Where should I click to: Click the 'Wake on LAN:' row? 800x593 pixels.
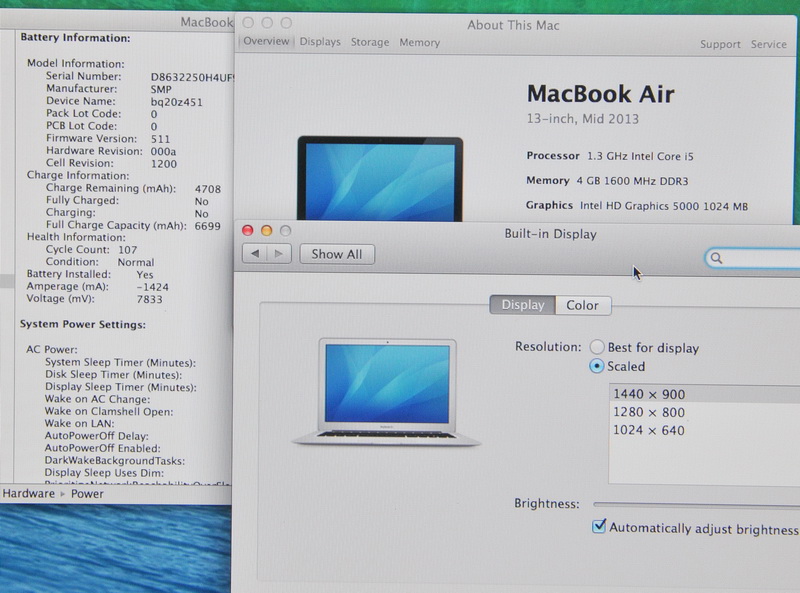(80, 424)
